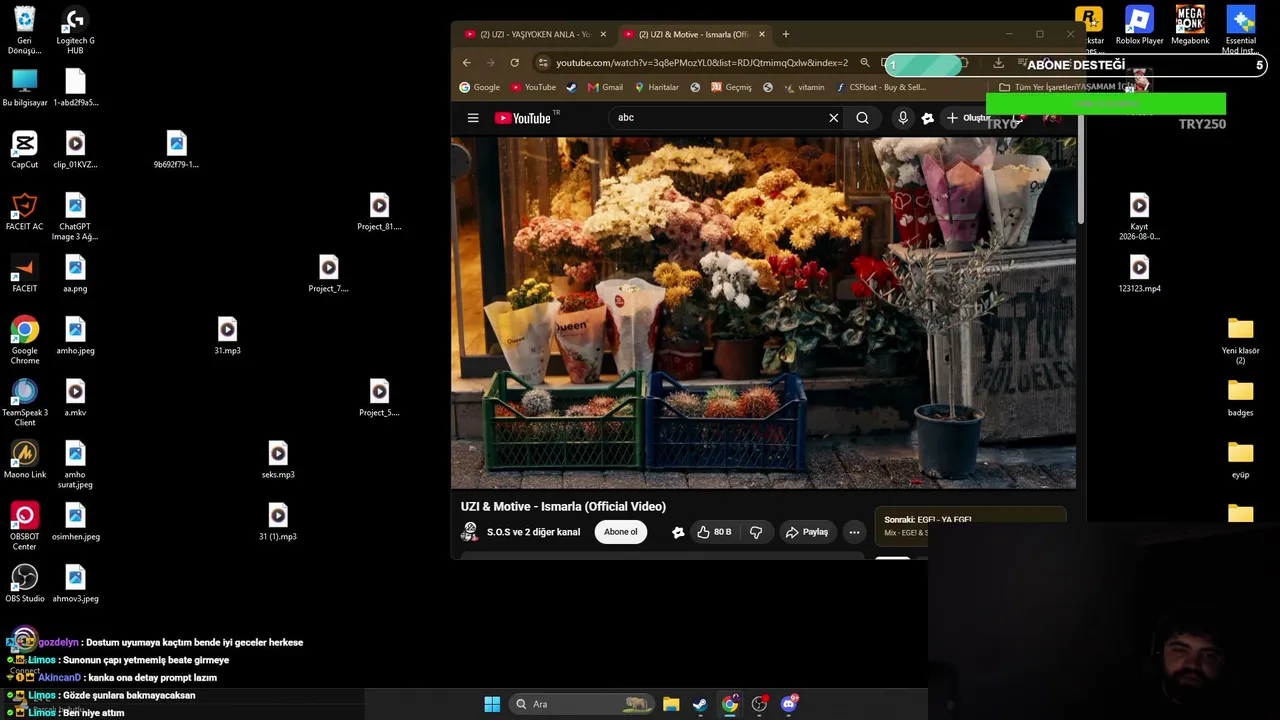1280x720 pixels.
Task: Select the OBSBOT Center desktop icon
Action: click(x=25, y=526)
